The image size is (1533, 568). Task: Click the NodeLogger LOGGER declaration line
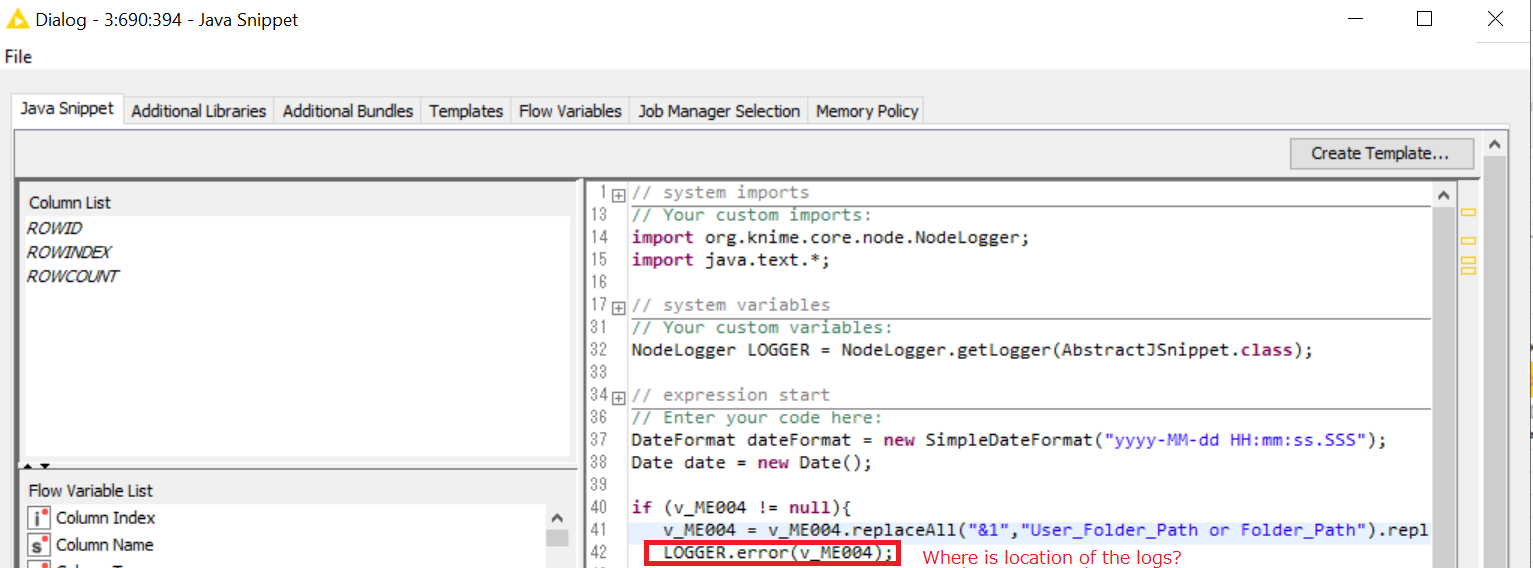pos(971,350)
